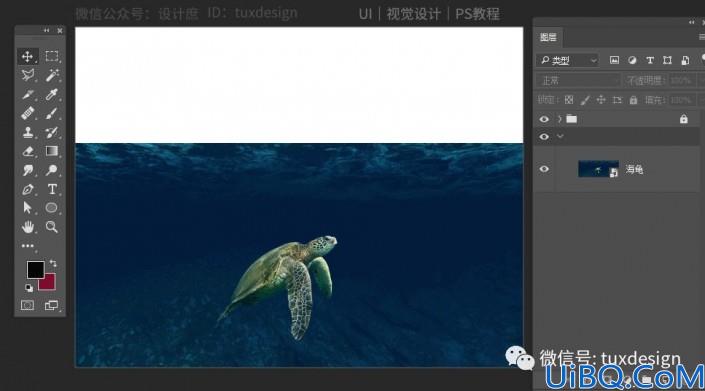Reset to default black and white colors
This screenshot has height=391, width=705.
(x=29, y=288)
